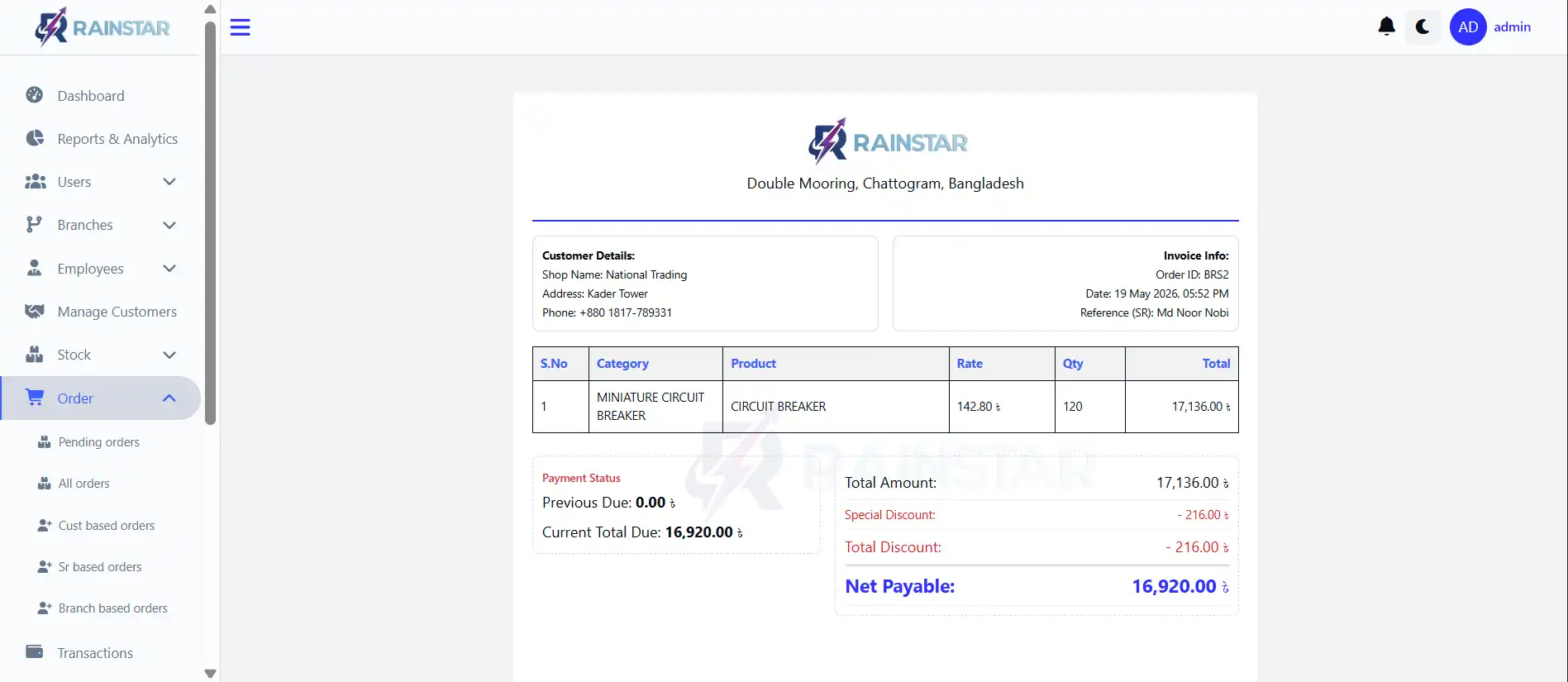Click the Net Payable 16,920.00 amount
This screenshot has width=1568, height=682.
1180,586
